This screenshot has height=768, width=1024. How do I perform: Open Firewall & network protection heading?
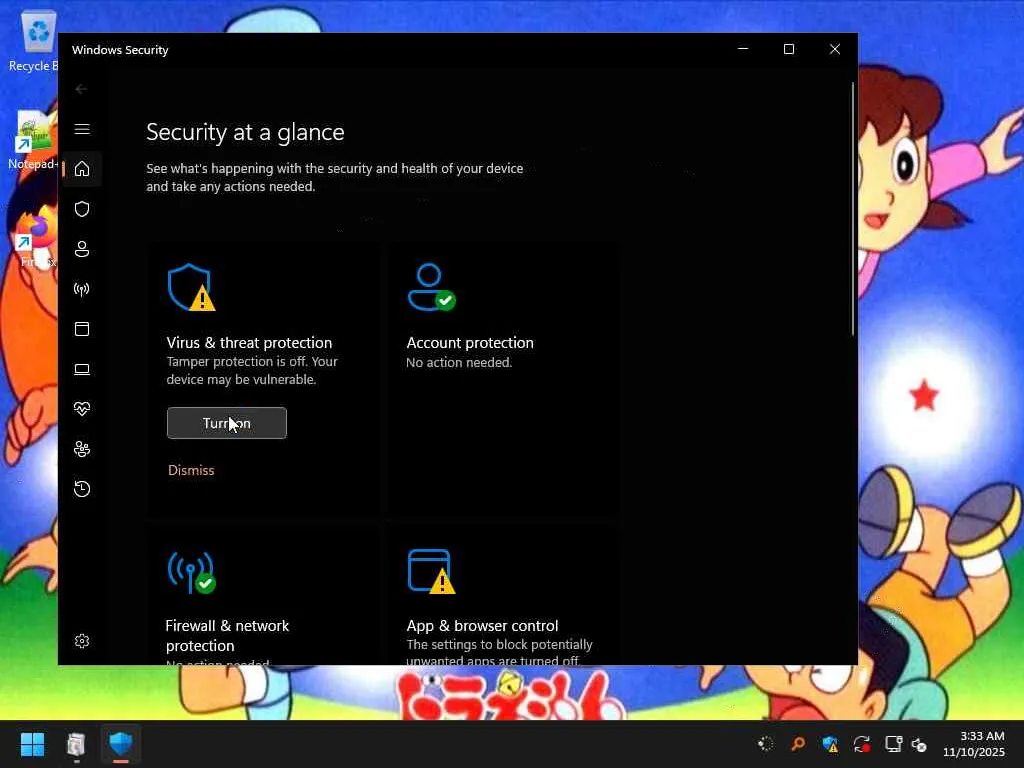[227, 635]
